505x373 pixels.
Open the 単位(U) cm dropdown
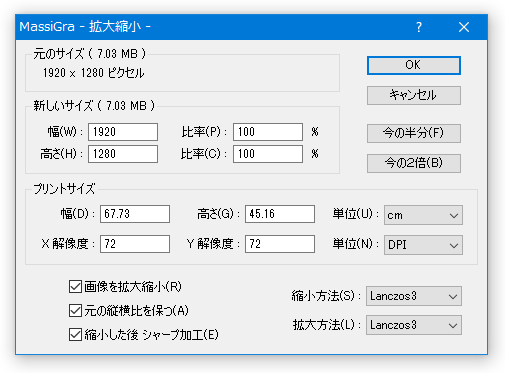[x=423, y=215]
